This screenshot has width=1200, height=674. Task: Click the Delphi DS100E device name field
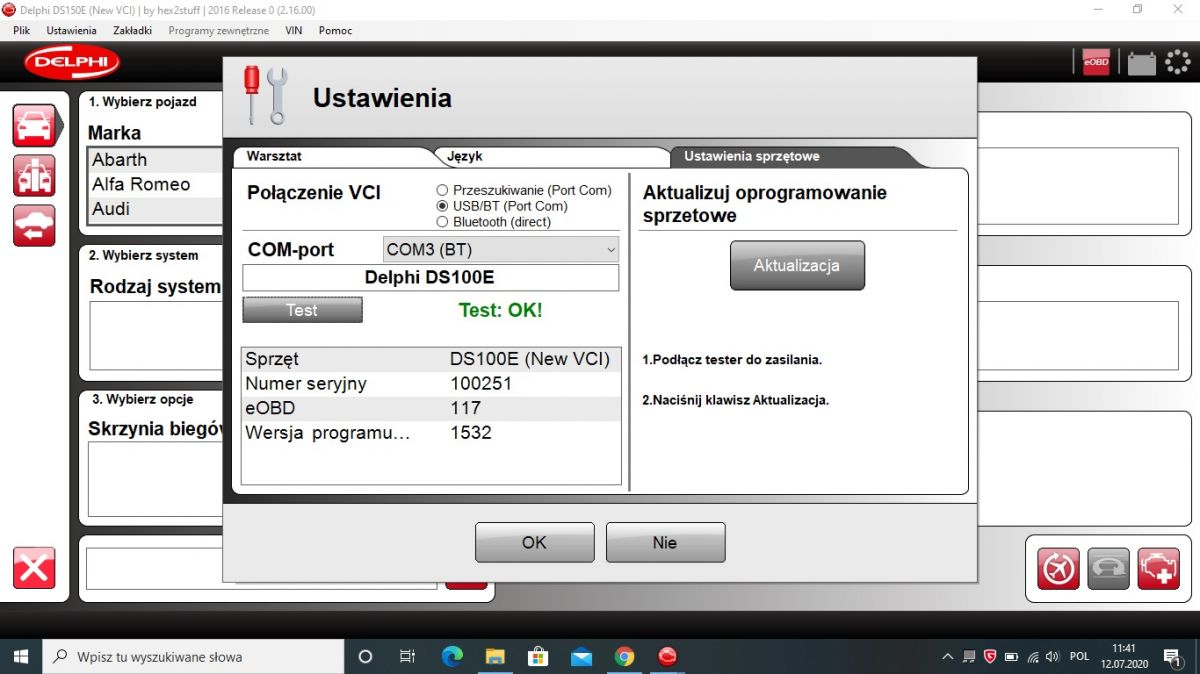coord(430,278)
